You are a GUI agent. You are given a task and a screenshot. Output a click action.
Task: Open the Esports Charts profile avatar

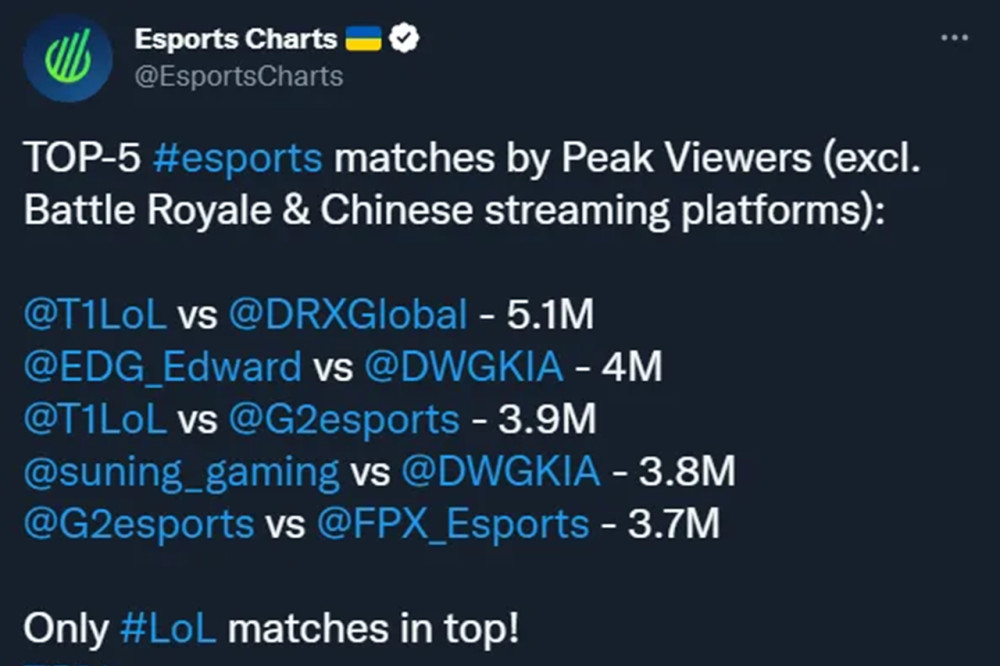[x=68, y=58]
